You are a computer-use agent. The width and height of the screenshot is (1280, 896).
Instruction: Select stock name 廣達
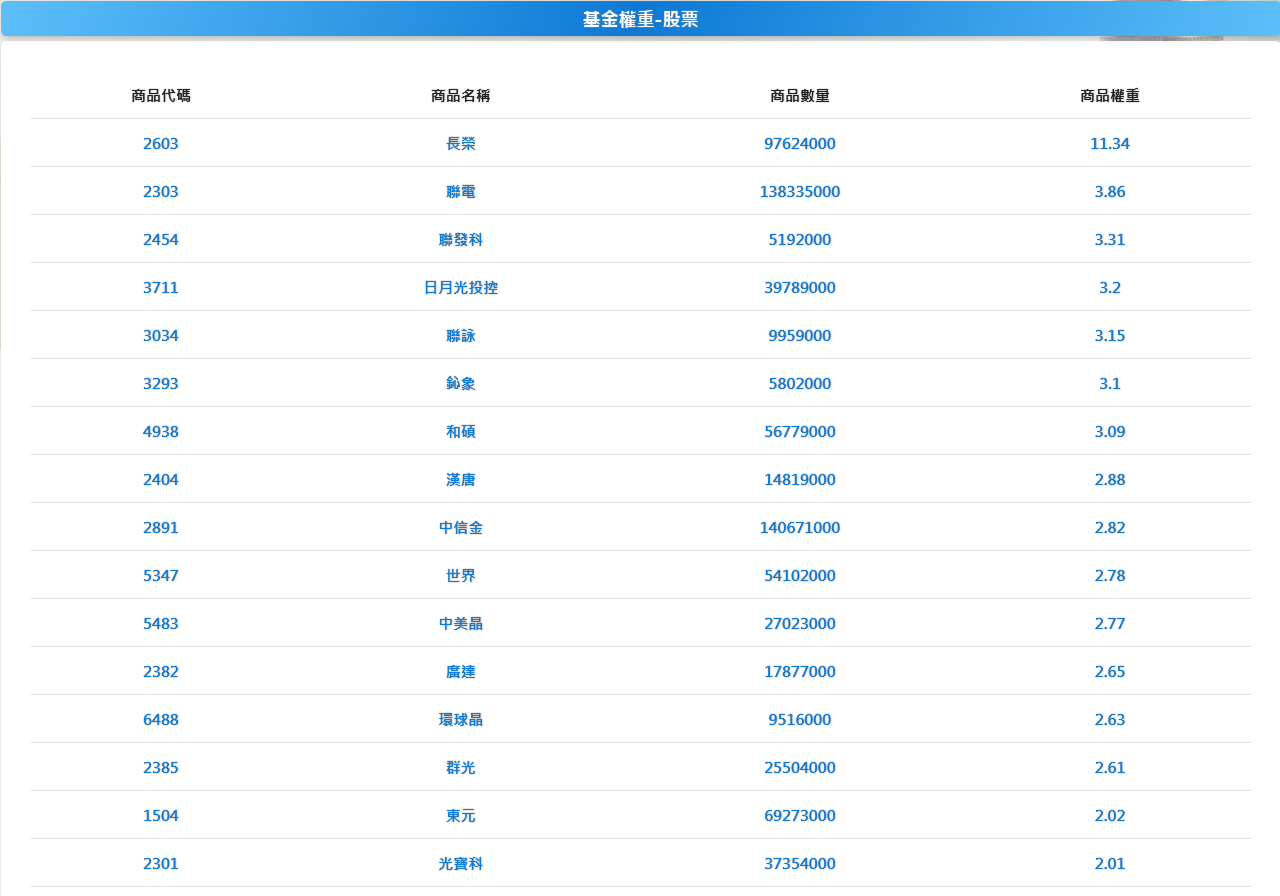pyautogui.click(x=461, y=672)
